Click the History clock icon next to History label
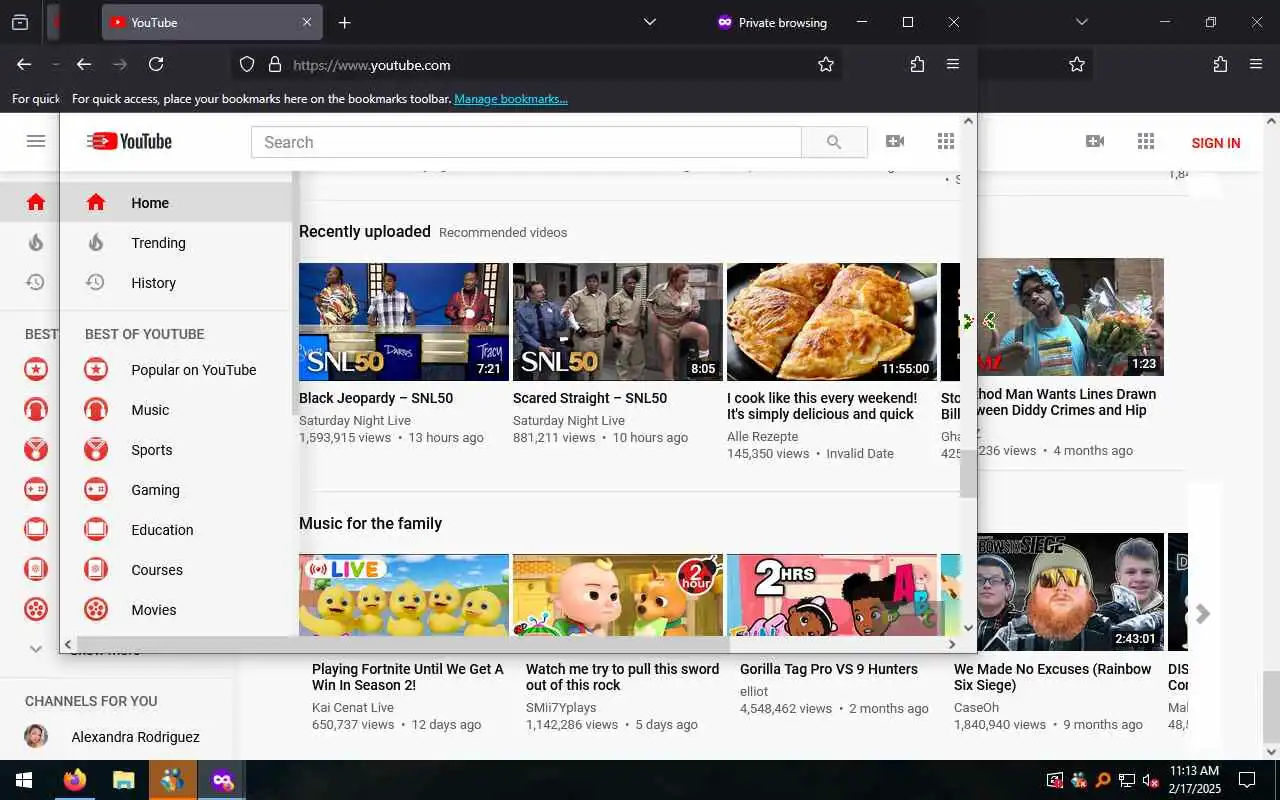Viewport: 1280px width, 800px height. (96, 283)
